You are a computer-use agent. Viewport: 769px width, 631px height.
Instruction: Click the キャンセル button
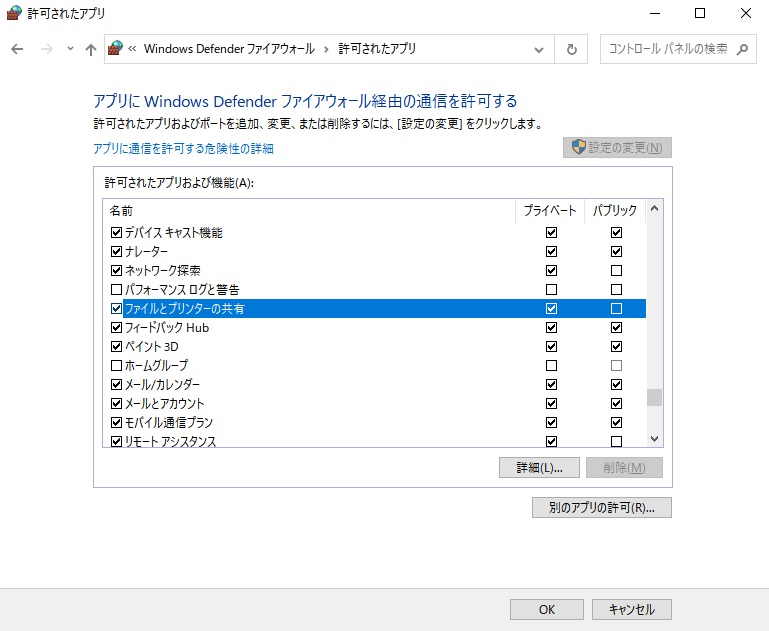coord(632,609)
